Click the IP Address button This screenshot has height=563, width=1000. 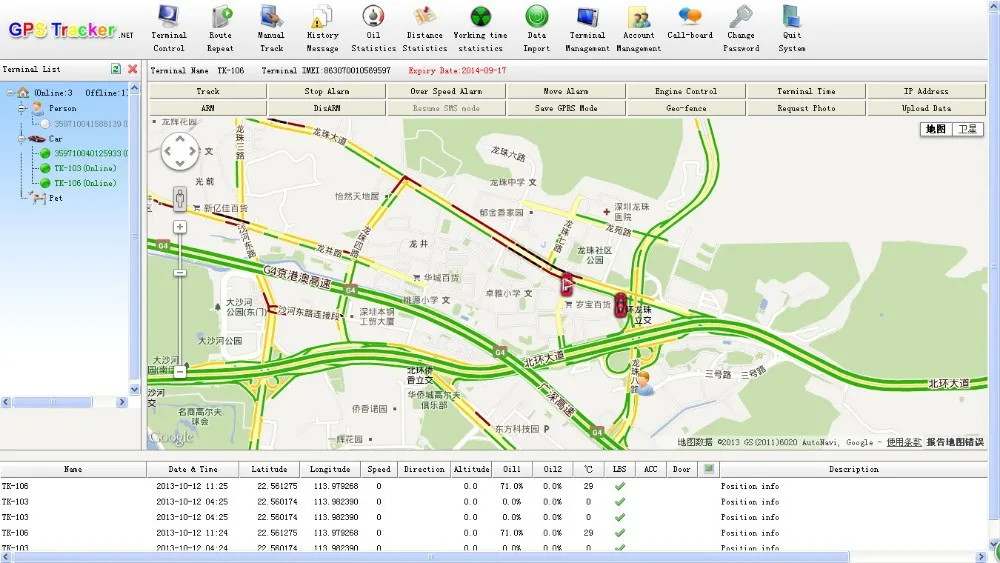click(x=926, y=91)
